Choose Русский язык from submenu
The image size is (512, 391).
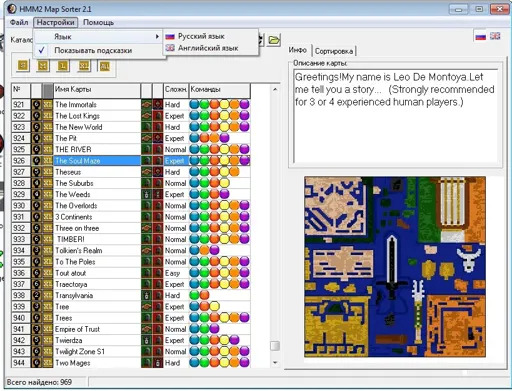211,36
